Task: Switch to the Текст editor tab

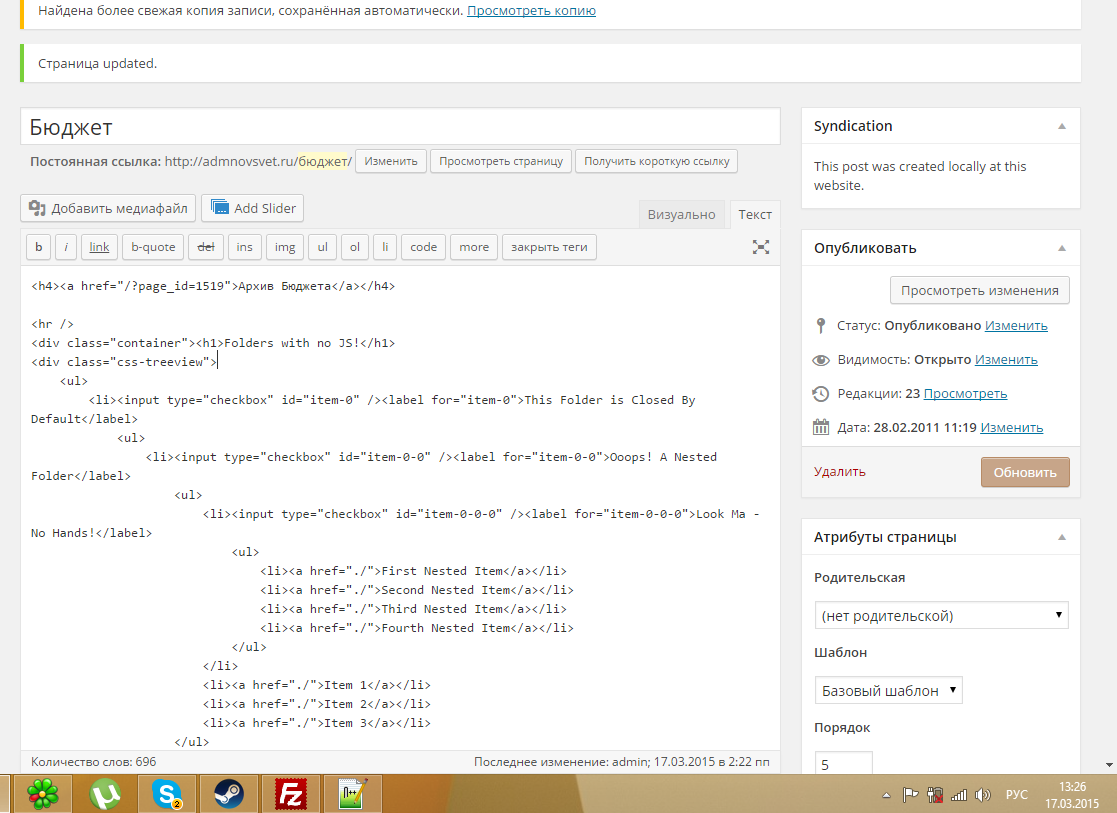Action: click(x=755, y=215)
